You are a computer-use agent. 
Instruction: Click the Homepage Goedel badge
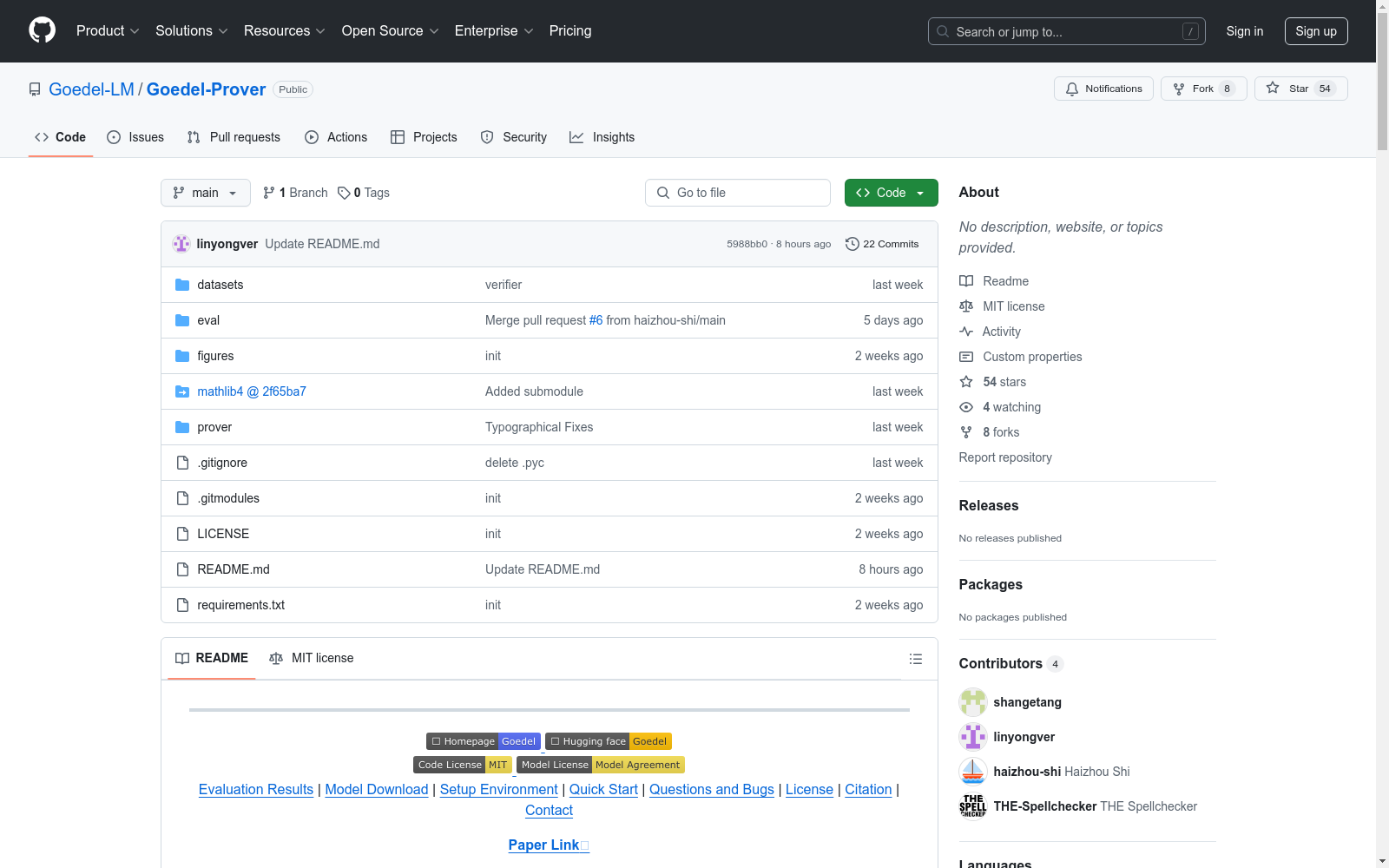pyautogui.click(x=484, y=741)
